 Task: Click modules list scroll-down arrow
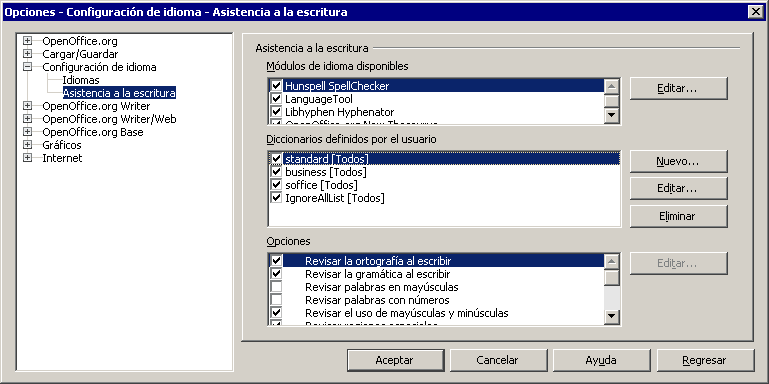(612, 115)
